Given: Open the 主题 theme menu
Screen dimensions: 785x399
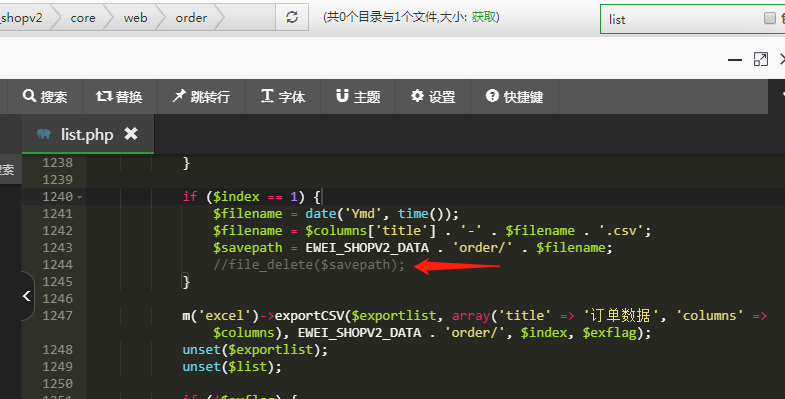Looking at the screenshot, I should pos(358,96).
